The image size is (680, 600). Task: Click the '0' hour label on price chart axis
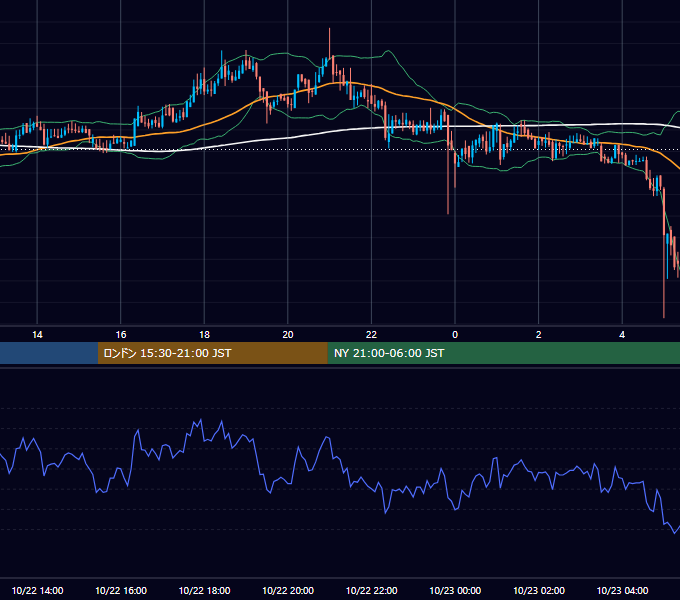(x=455, y=335)
